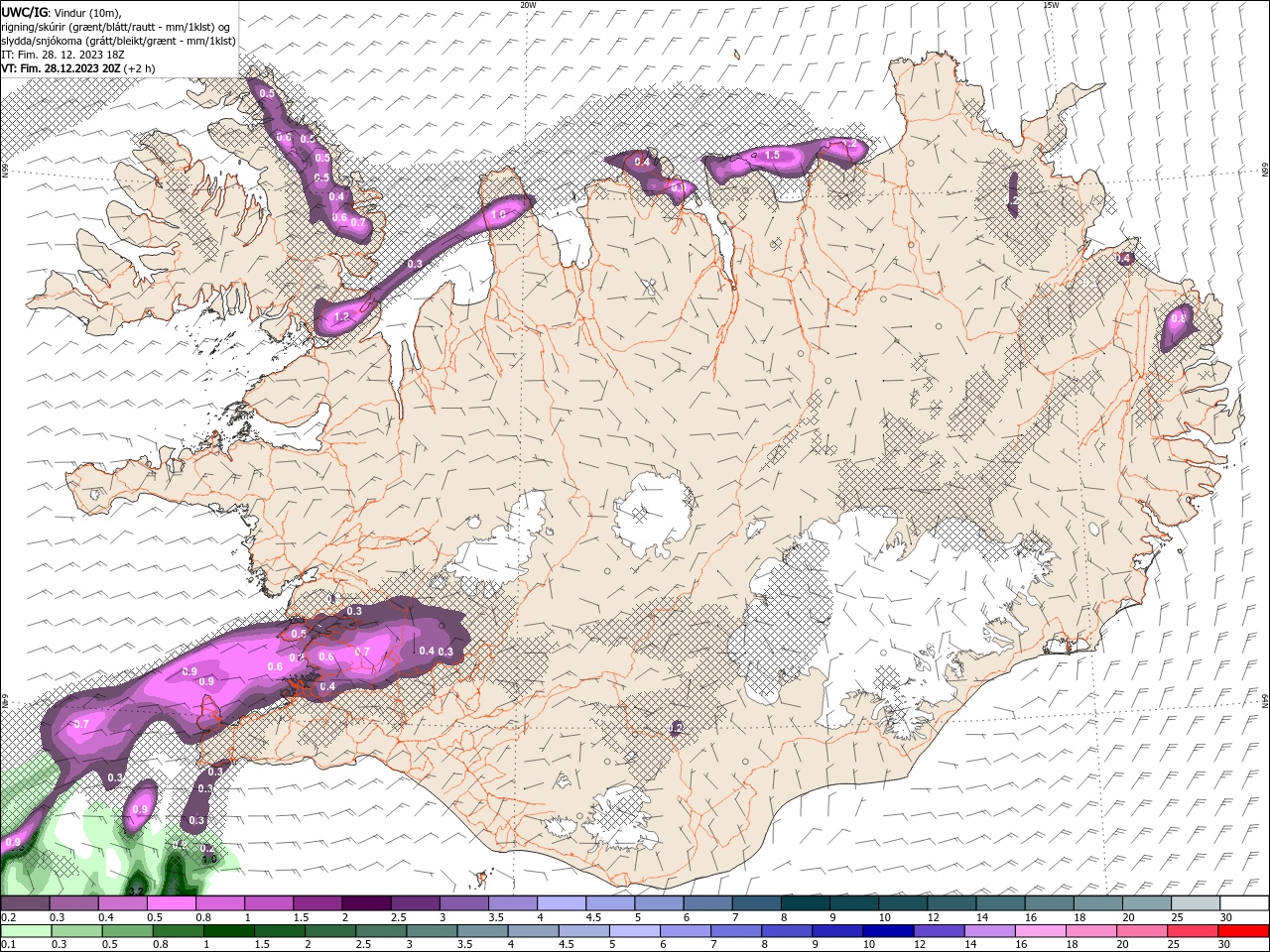1270x952 pixels.
Task: Click the '1.0' precipitation value on the map
Action: (x=498, y=214)
